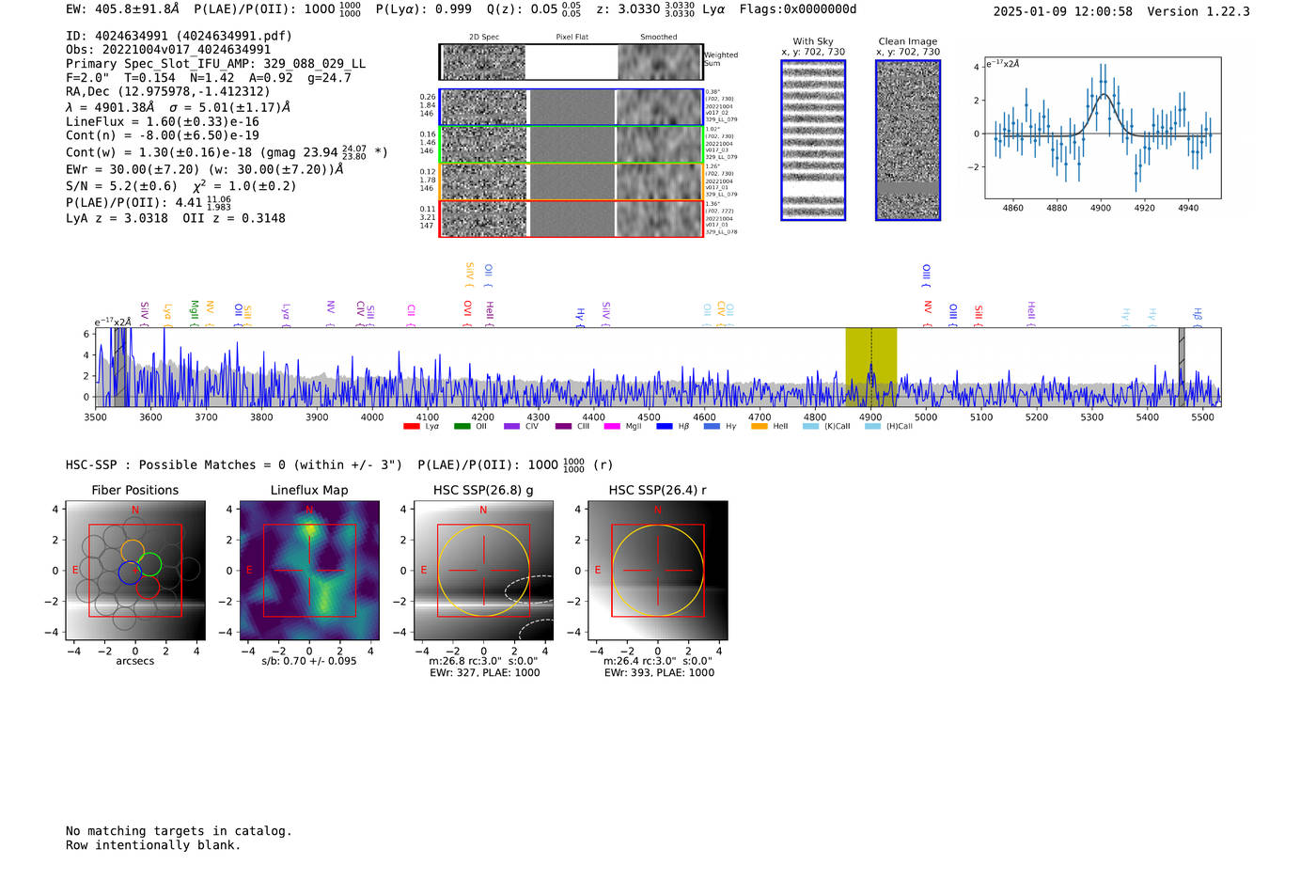Click the blue fiber circle in Fiber Positions
The height and width of the screenshot is (896, 1316).
(x=130, y=572)
